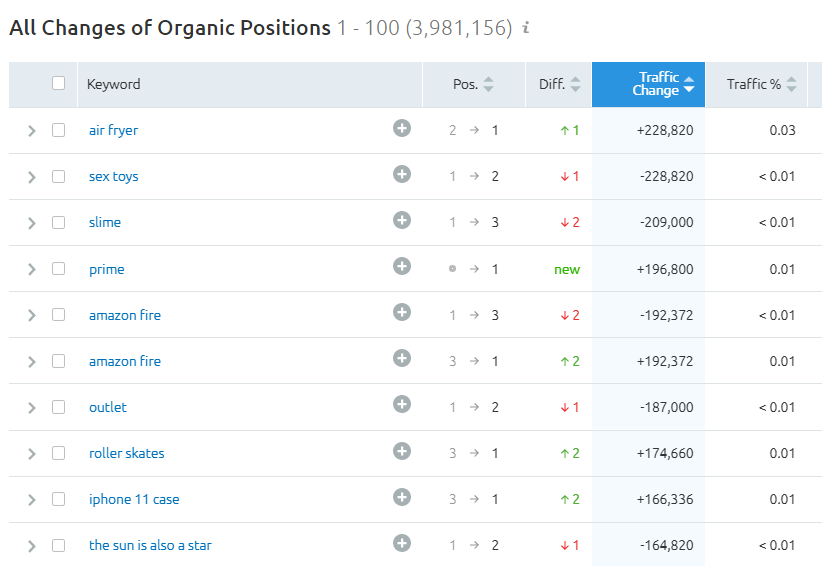Click plus icon in amazon fire -192,372 row
Screen dimensions: 822x566
point(402,312)
